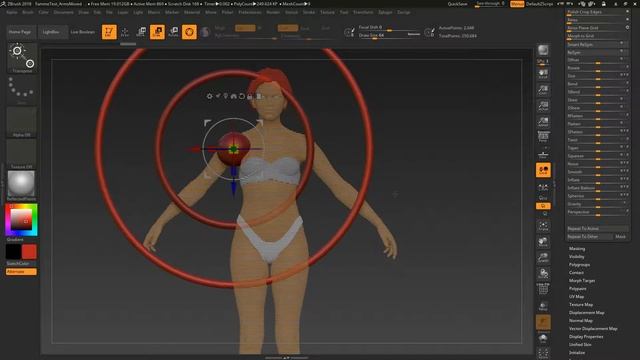Click the gizmo home reset icon
Image resolution: width=640 pixels, height=360 pixels.
pos(233,96)
